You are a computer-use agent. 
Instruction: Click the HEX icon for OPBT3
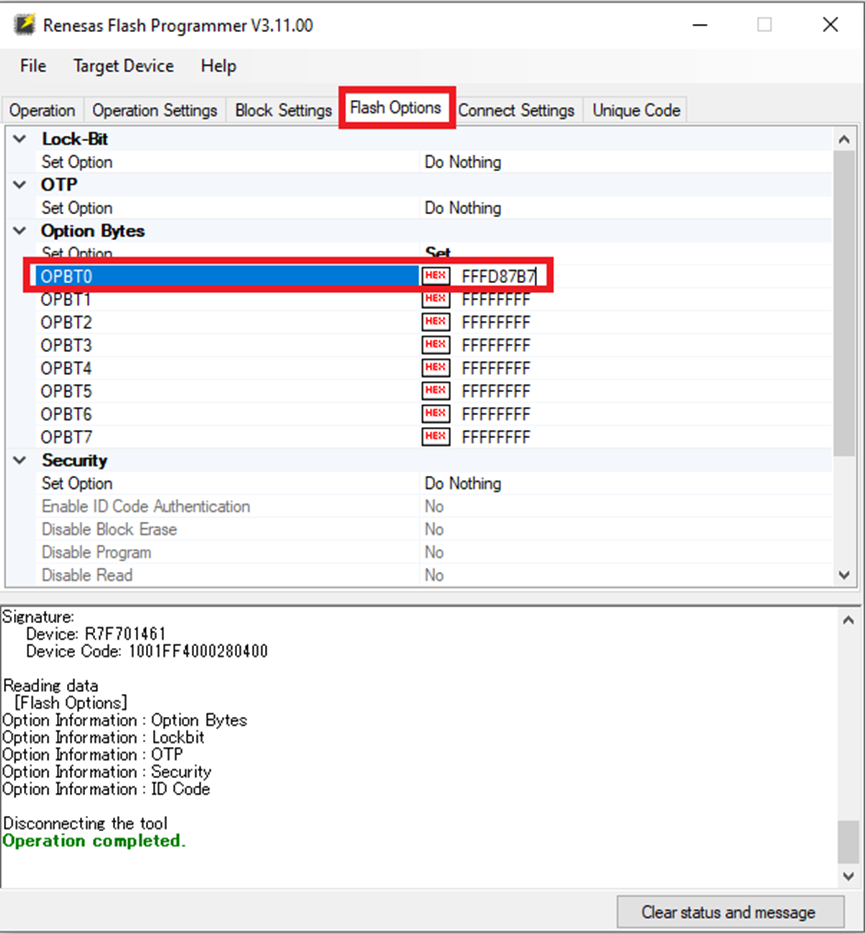[435, 344]
